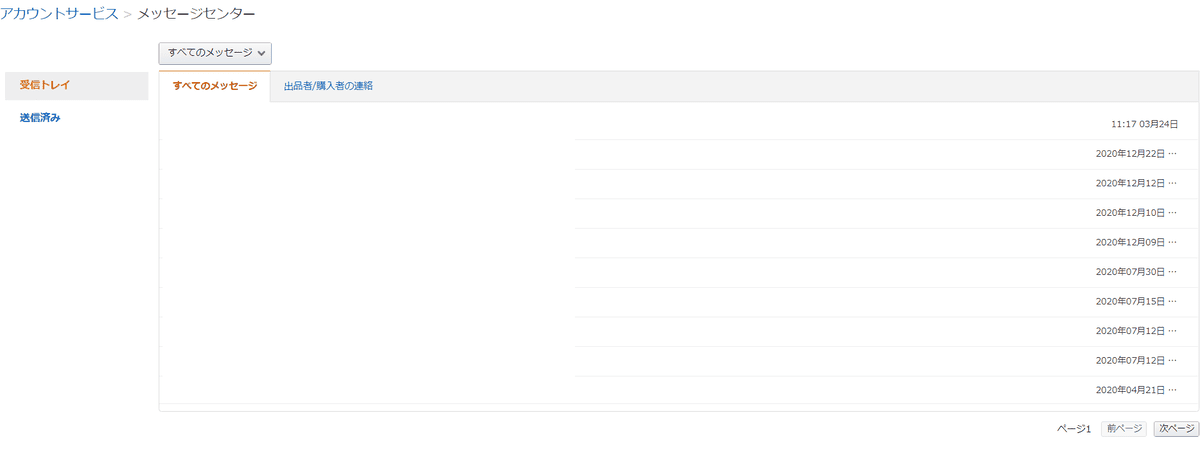Screen dimensions: 1200x449
Task: Expand the すべてのメッセージ filter dropdown
Action: tap(215, 53)
